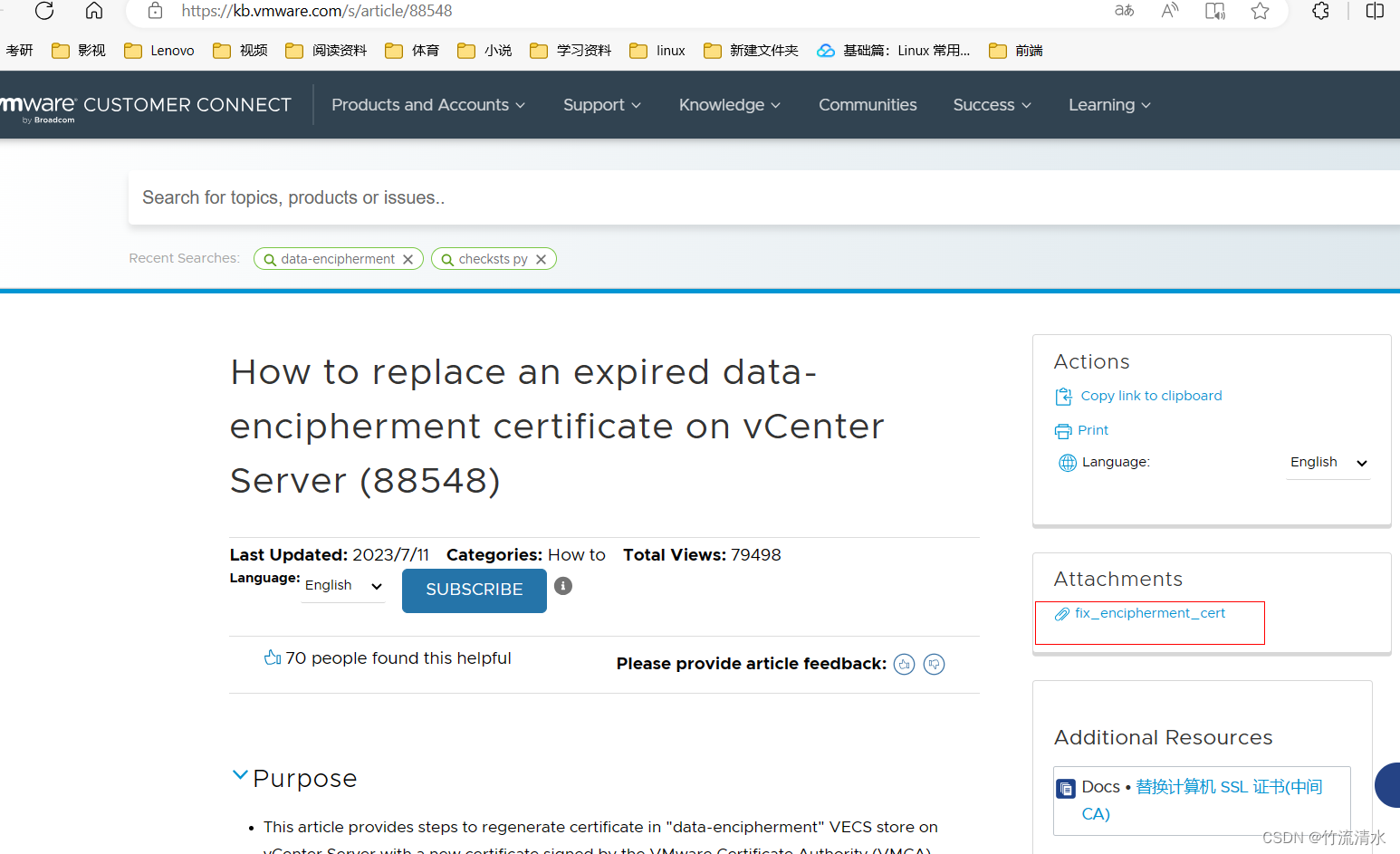Click the printer icon
This screenshot has width=1400, height=854.
tap(1063, 431)
